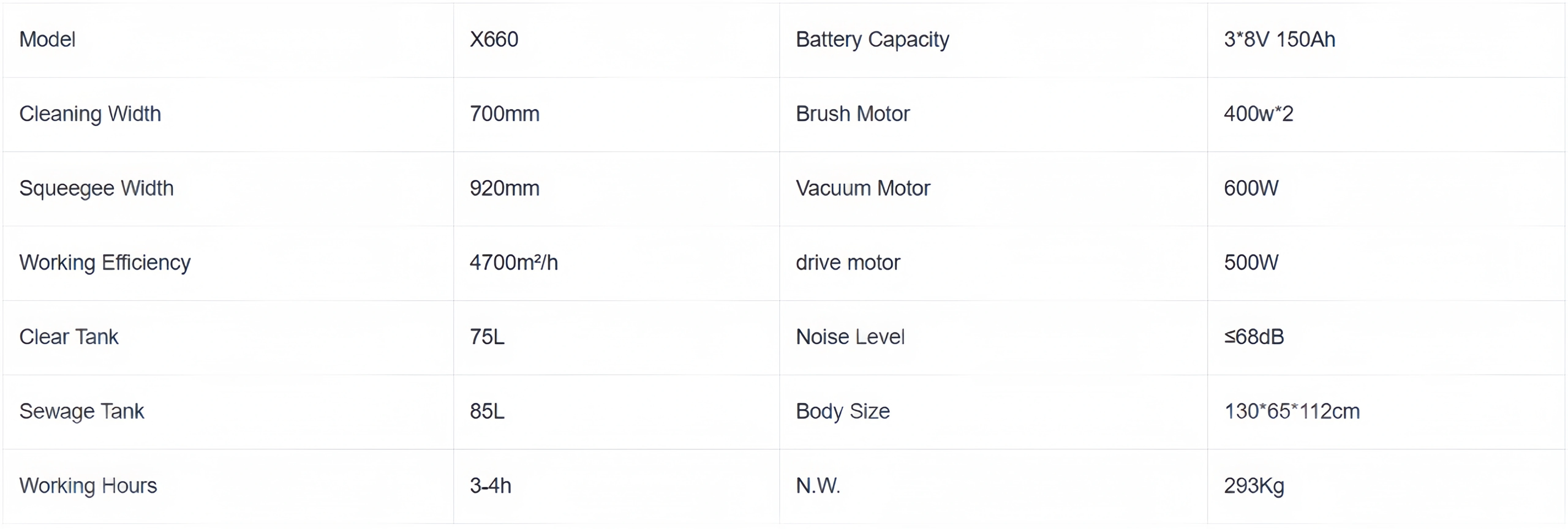Click the 130*65*112cm Body Size value
Screen dimensions: 1568x529
(1292, 411)
